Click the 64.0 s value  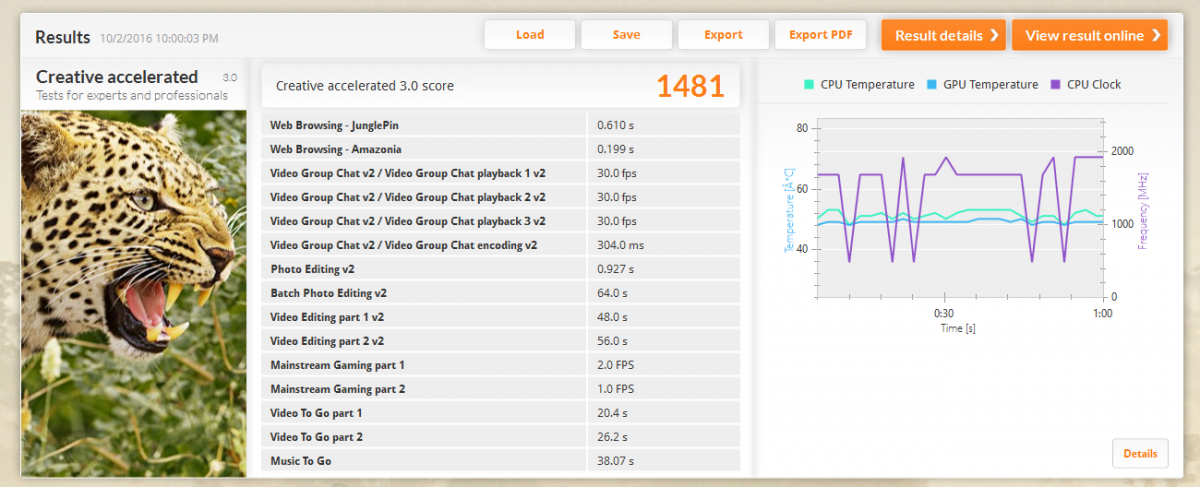611,293
